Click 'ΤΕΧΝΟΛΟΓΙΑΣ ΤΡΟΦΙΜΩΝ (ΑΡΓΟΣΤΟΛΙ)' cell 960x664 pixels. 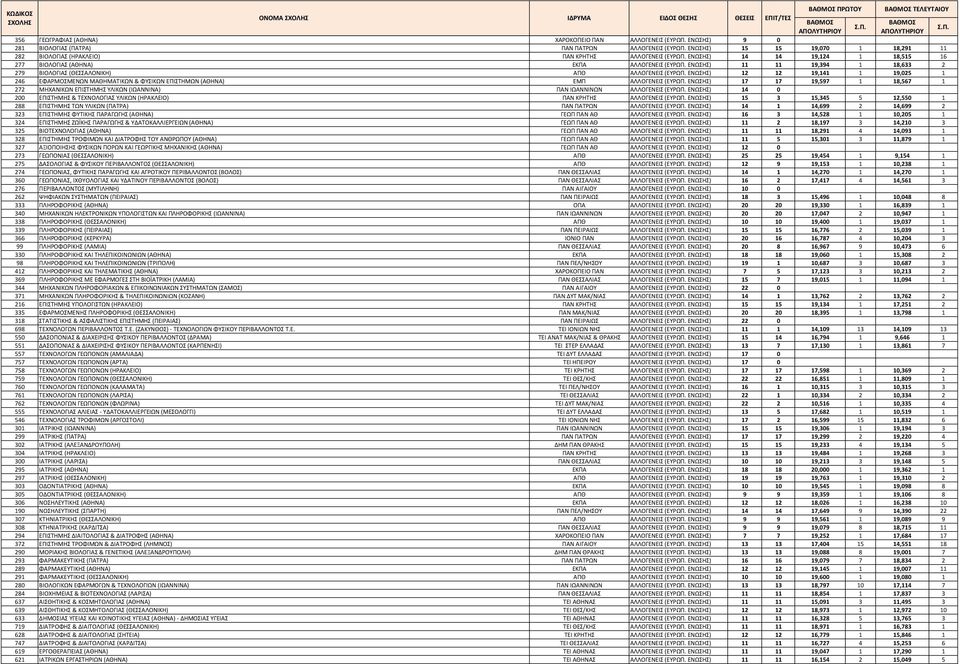pyautogui.click(x=283, y=420)
